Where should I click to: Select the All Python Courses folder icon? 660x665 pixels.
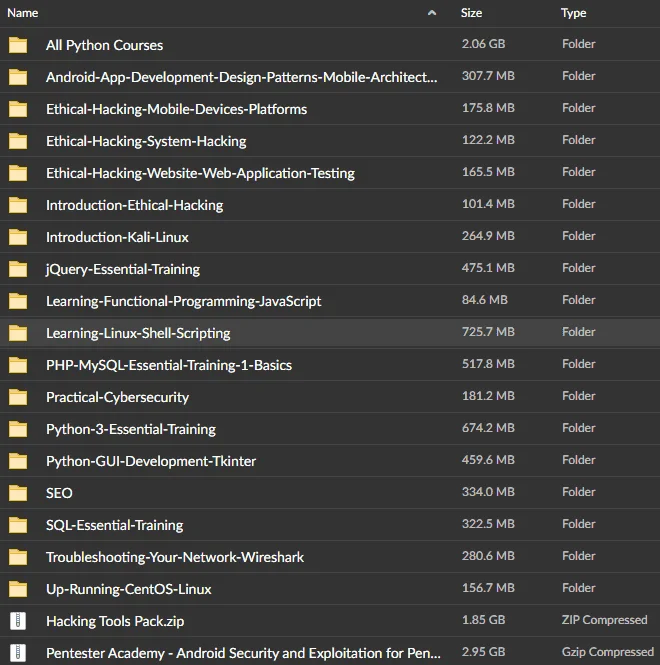pos(18,45)
